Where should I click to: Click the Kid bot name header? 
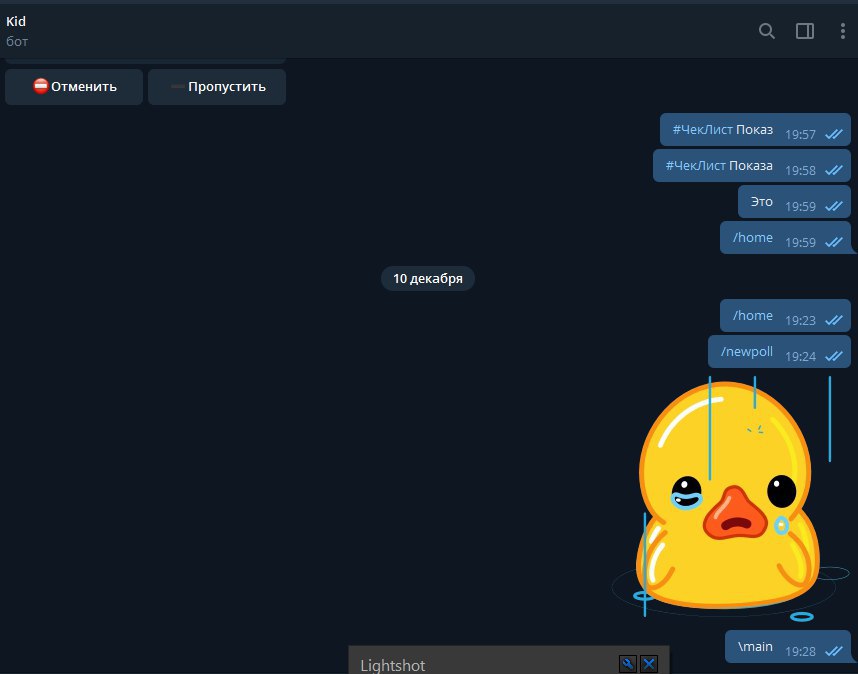(16, 21)
